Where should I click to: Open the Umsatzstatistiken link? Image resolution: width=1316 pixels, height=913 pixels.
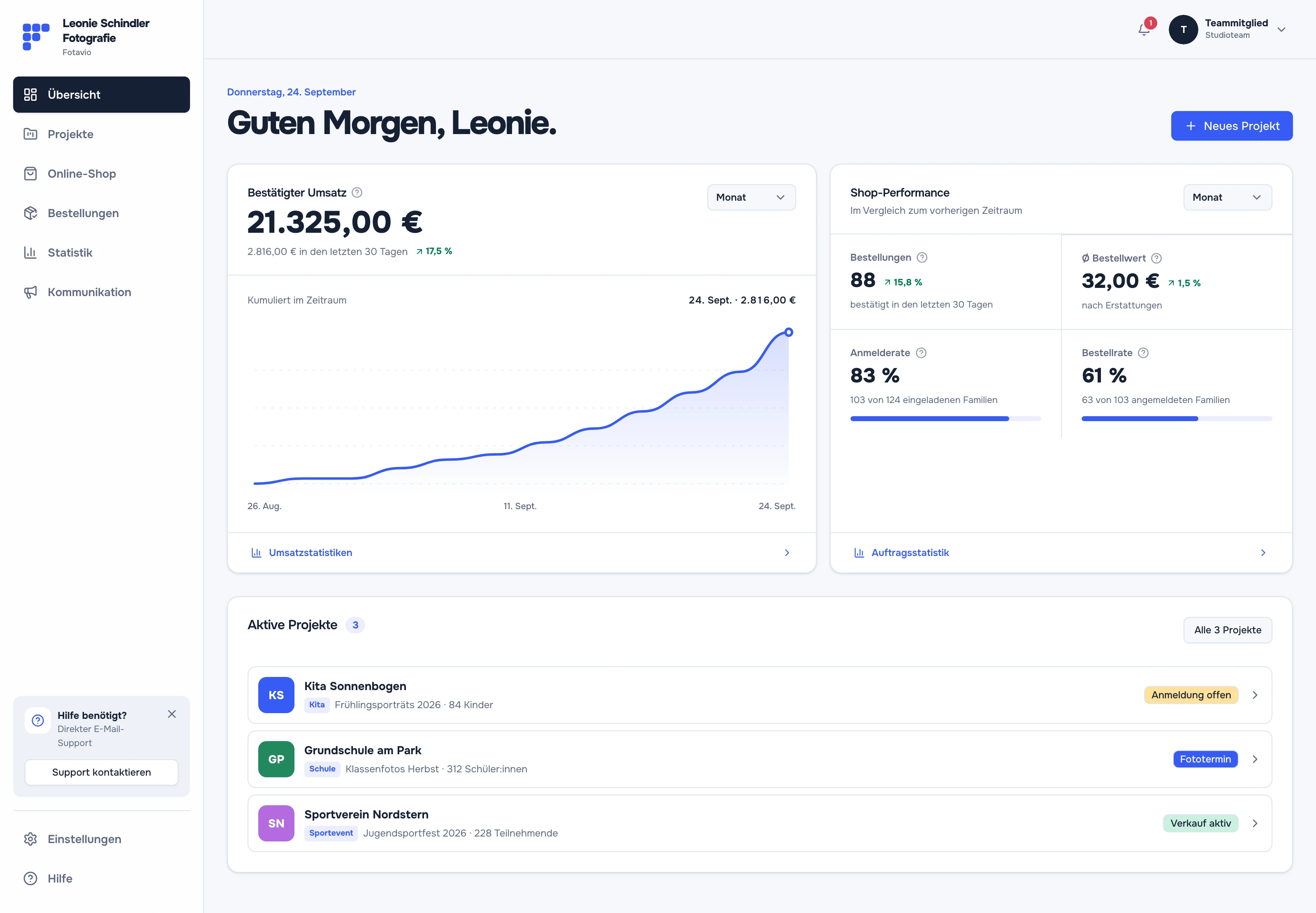(521, 553)
